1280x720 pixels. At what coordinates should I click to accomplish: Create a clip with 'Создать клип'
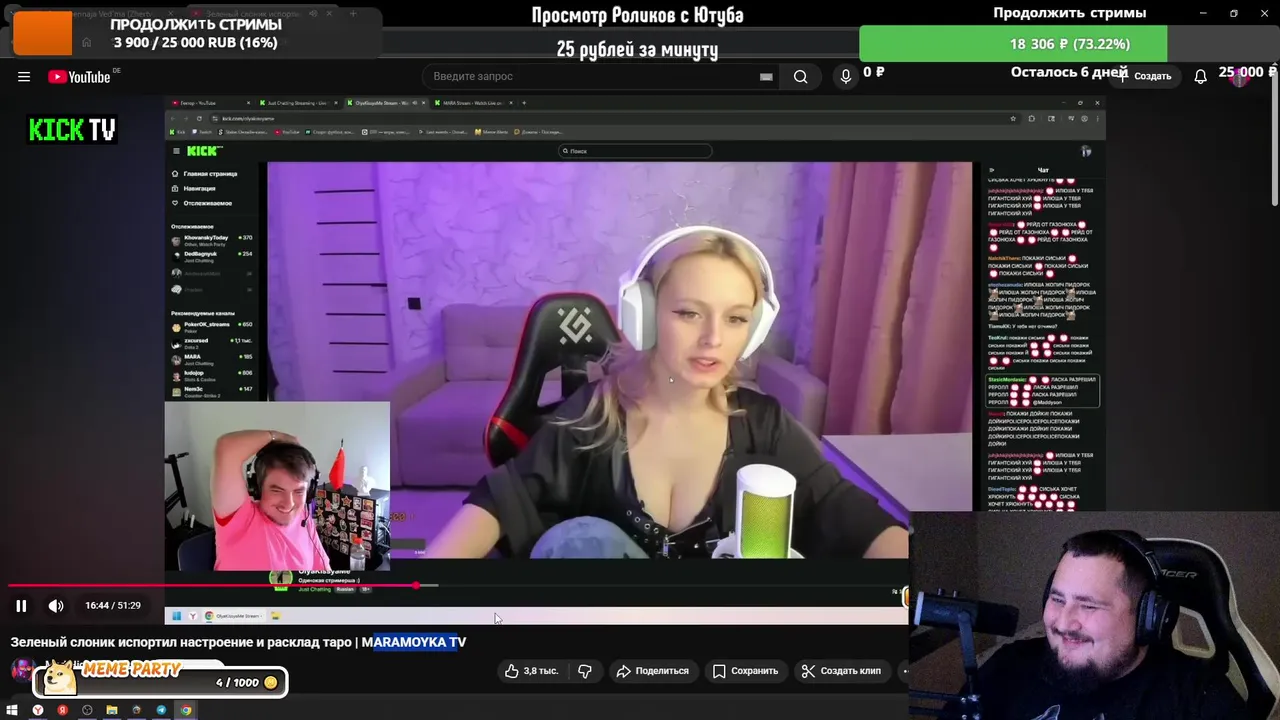point(841,671)
